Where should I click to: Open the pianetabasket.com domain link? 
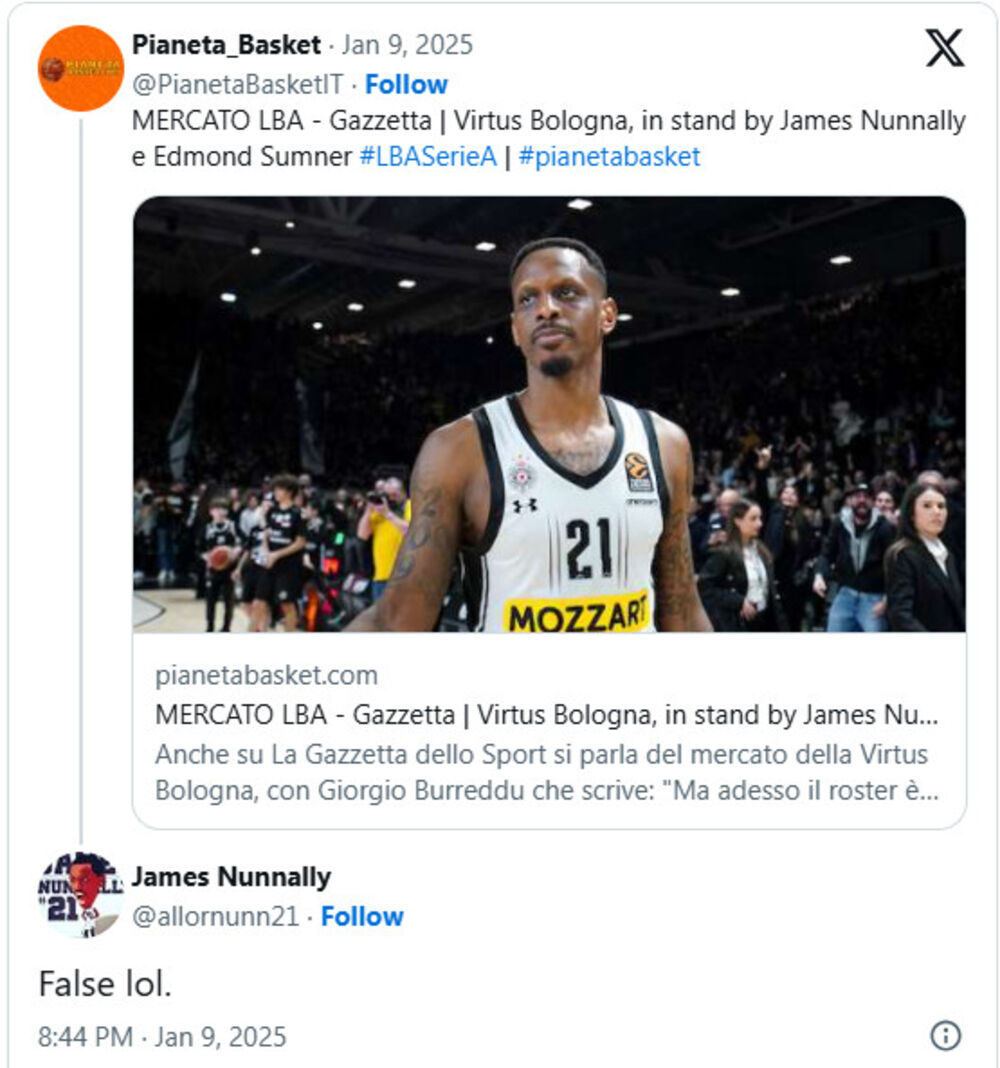click(x=266, y=675)
